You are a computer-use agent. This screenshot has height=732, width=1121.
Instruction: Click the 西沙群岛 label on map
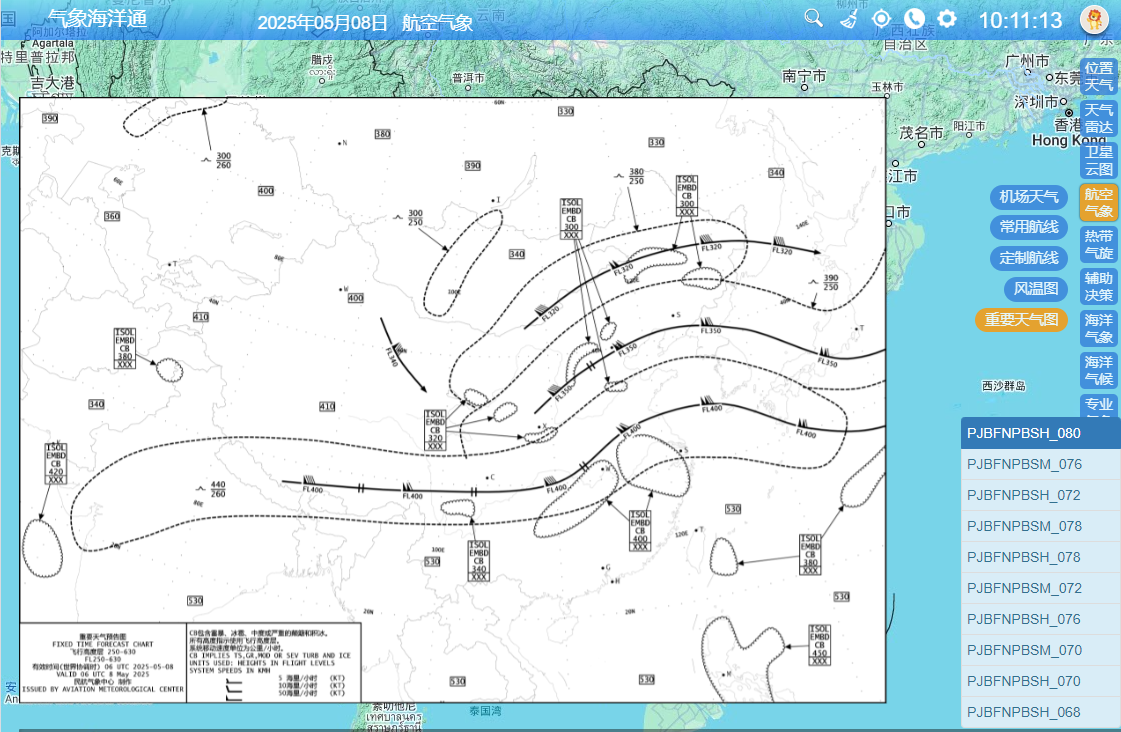coord(1004,386)
